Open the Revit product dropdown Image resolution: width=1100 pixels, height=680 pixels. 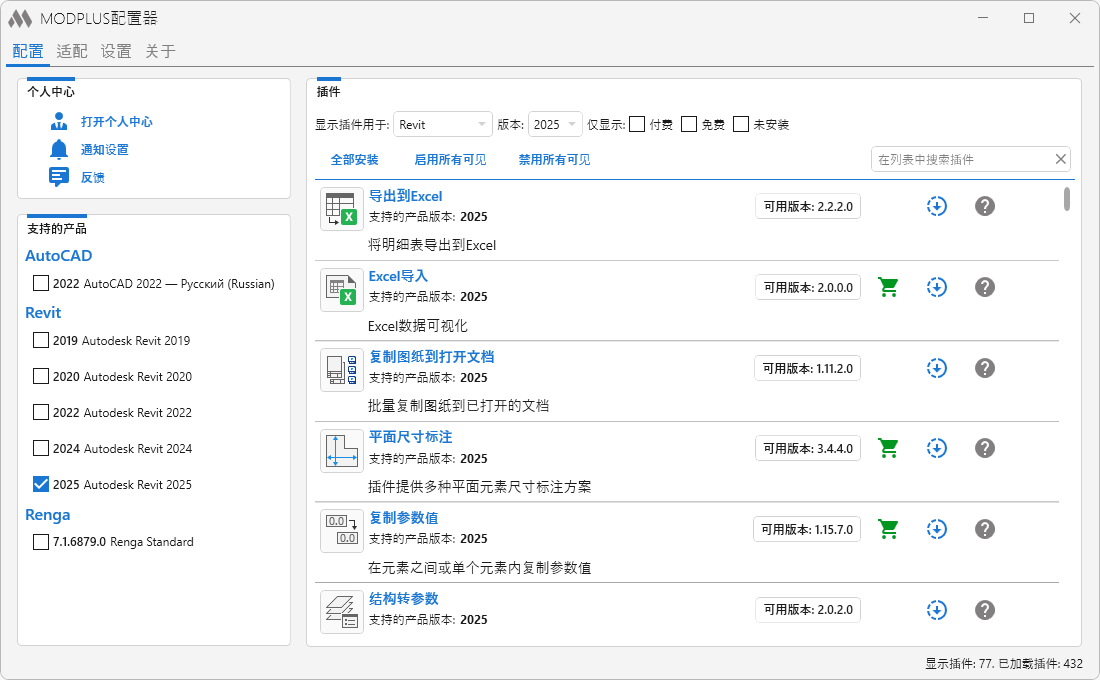(x=443, y=124)
